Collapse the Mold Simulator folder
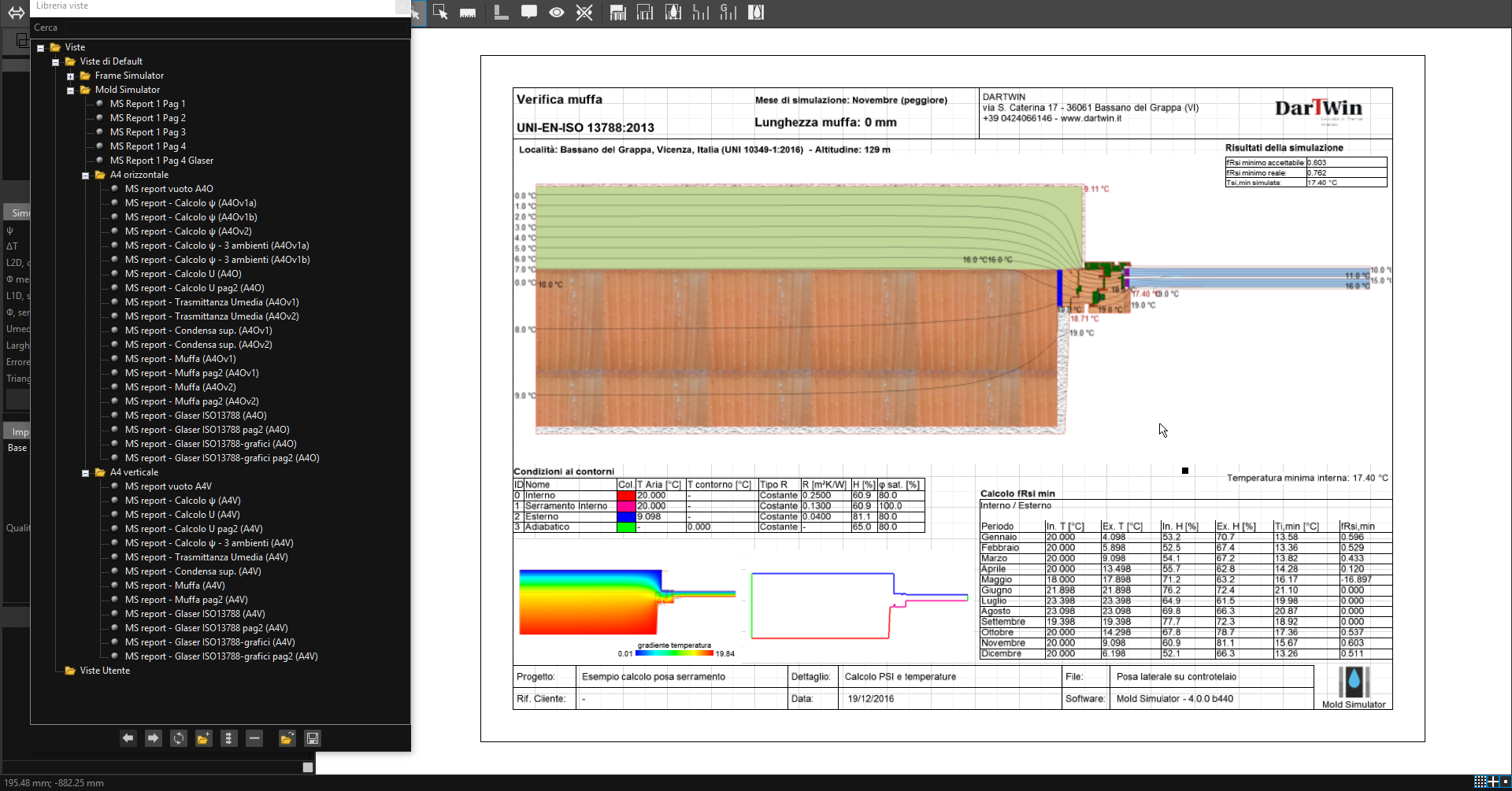Image resolution: width=1512 pixels, height=791 pixels. [x=71, y=91]
